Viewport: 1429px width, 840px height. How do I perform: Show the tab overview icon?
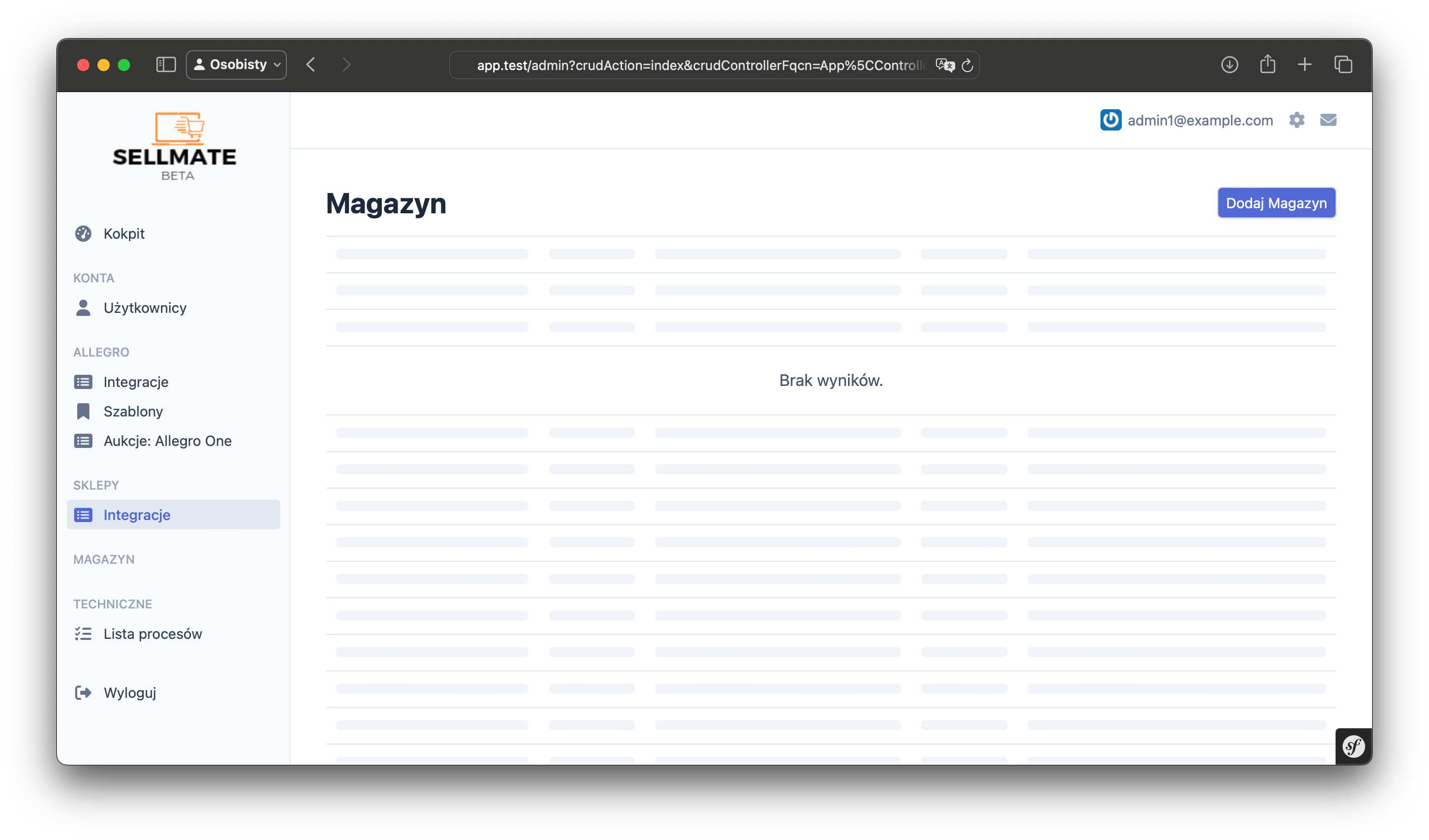[1343, 64]
